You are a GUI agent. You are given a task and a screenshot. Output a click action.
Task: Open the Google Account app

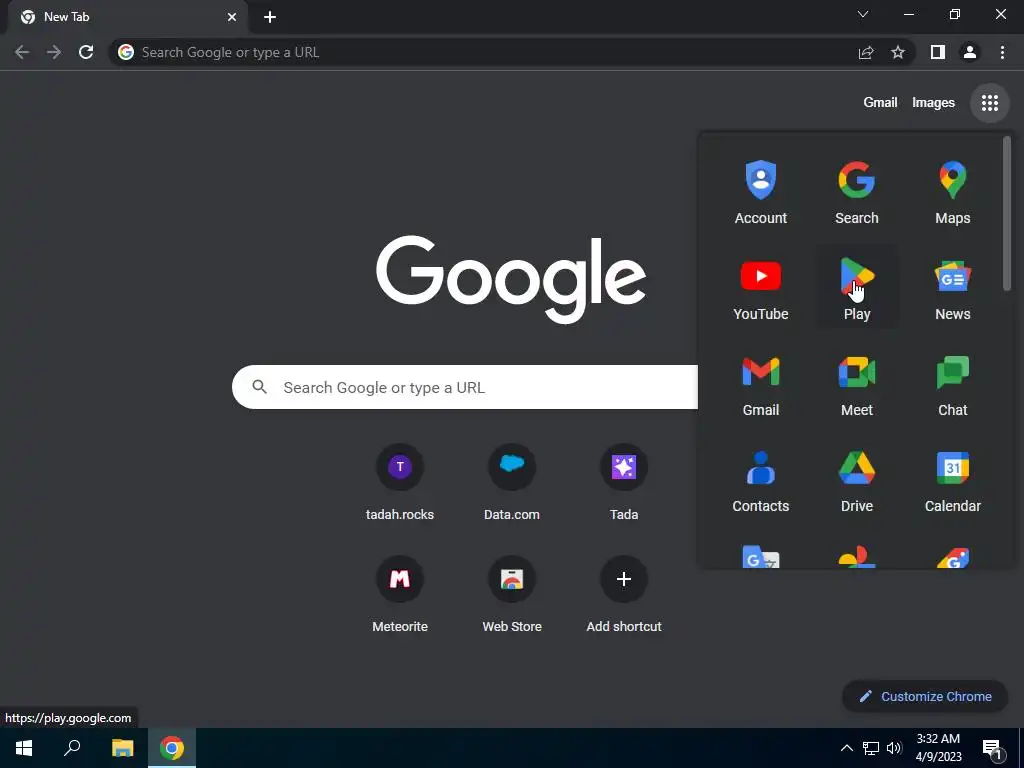(760, 193)
